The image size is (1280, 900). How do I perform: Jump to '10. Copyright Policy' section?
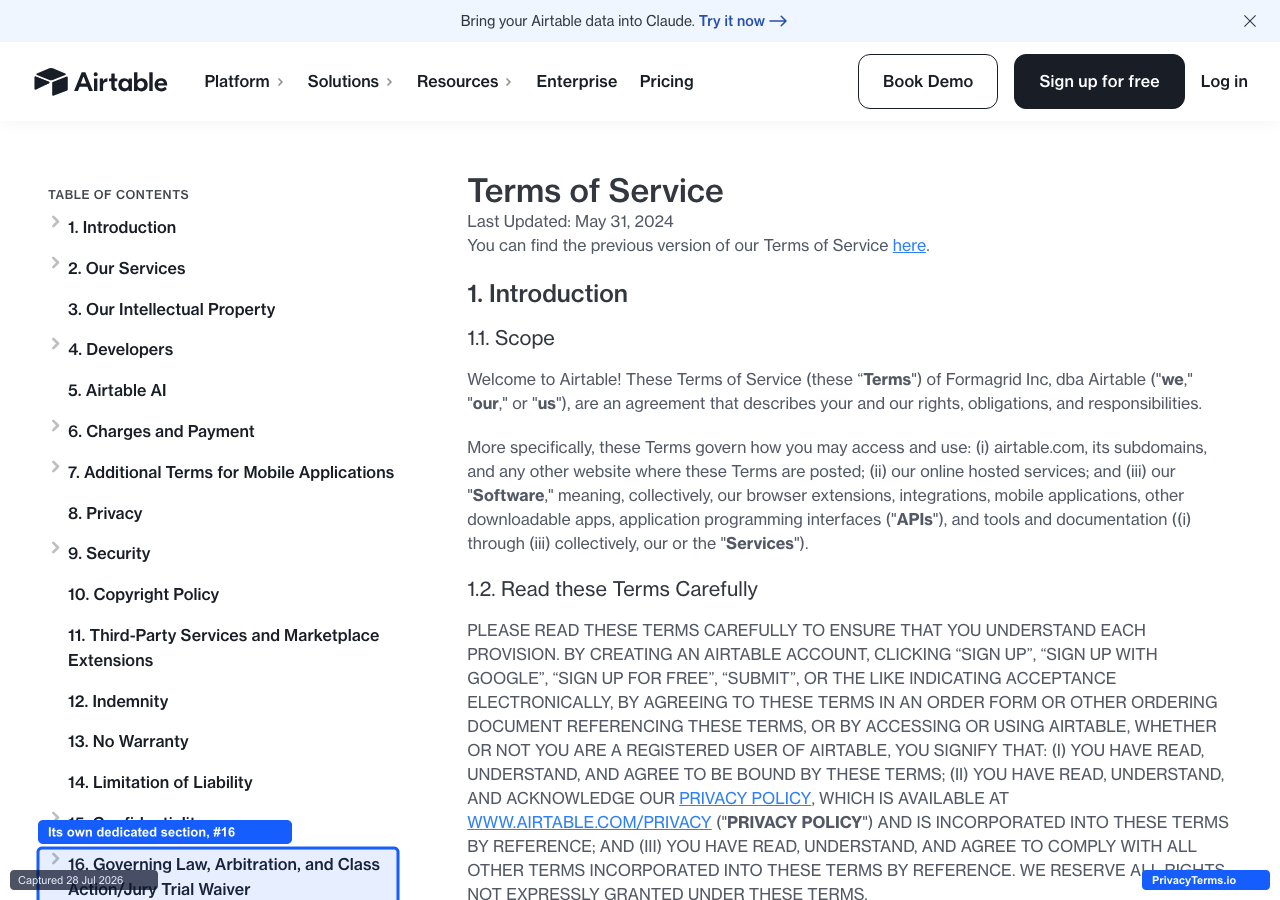coord(143,594)
